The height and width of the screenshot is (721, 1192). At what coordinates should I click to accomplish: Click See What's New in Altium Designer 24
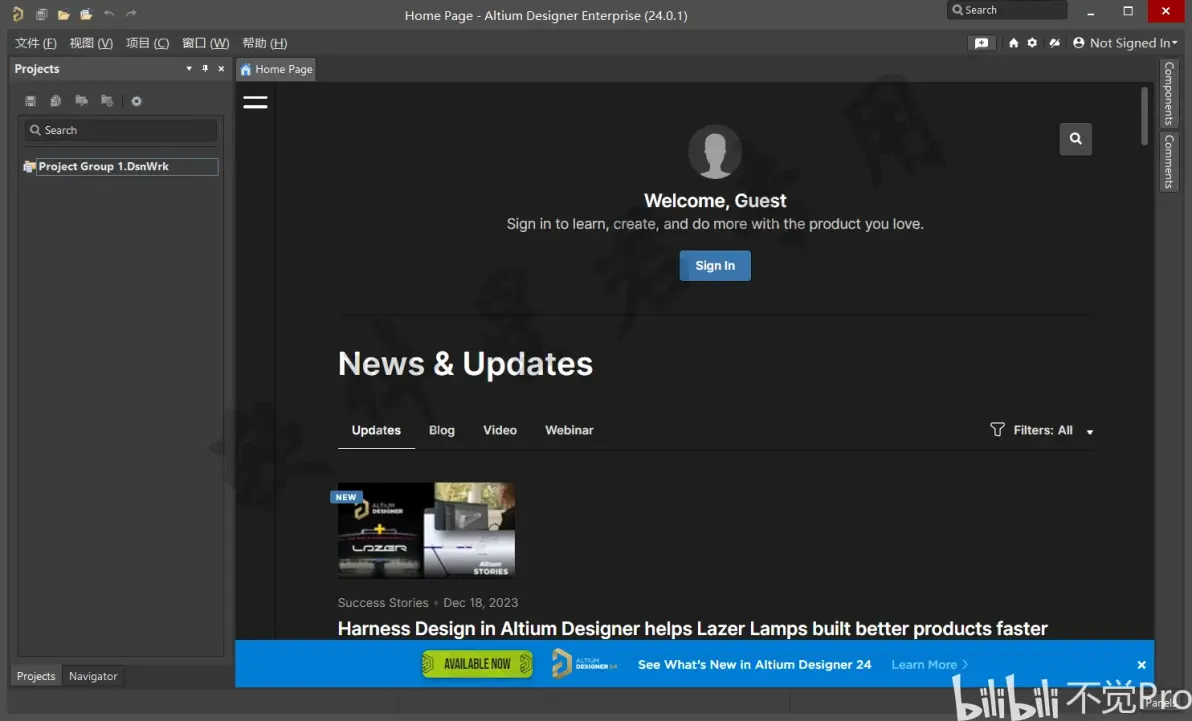tap(754, 665)
